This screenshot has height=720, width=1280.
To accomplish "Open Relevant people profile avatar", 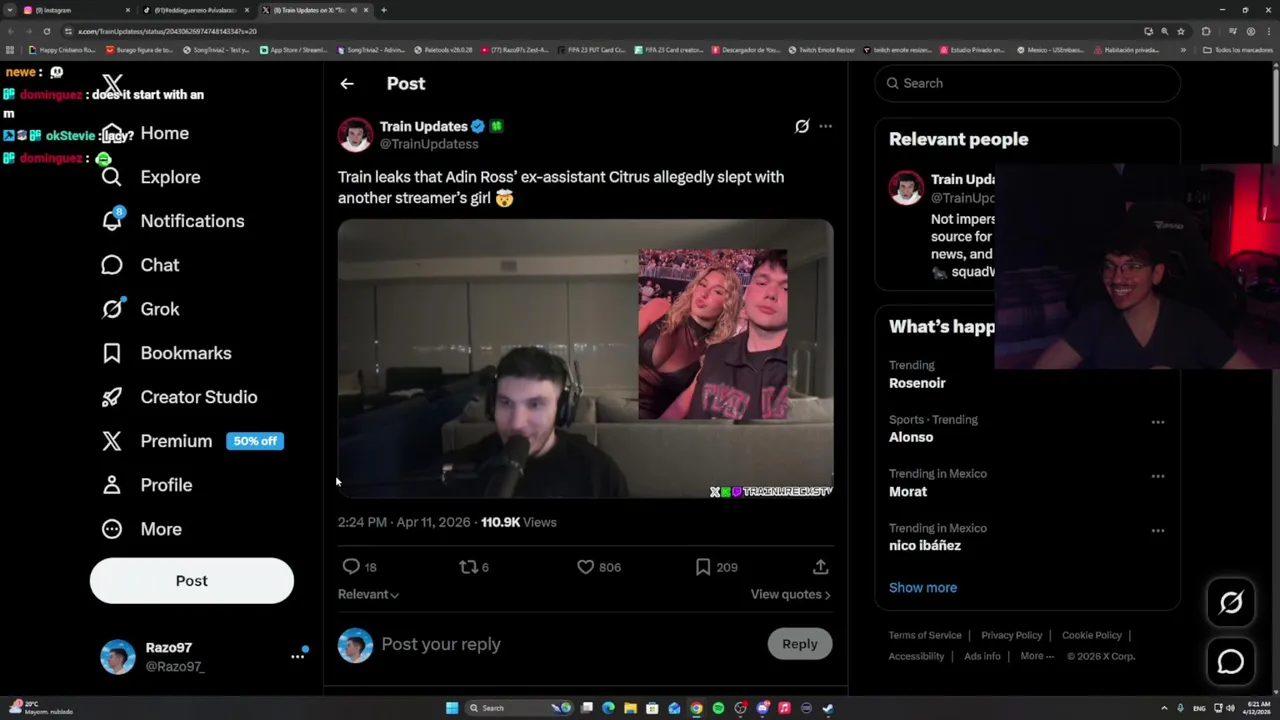I will (x=906, y=188).
